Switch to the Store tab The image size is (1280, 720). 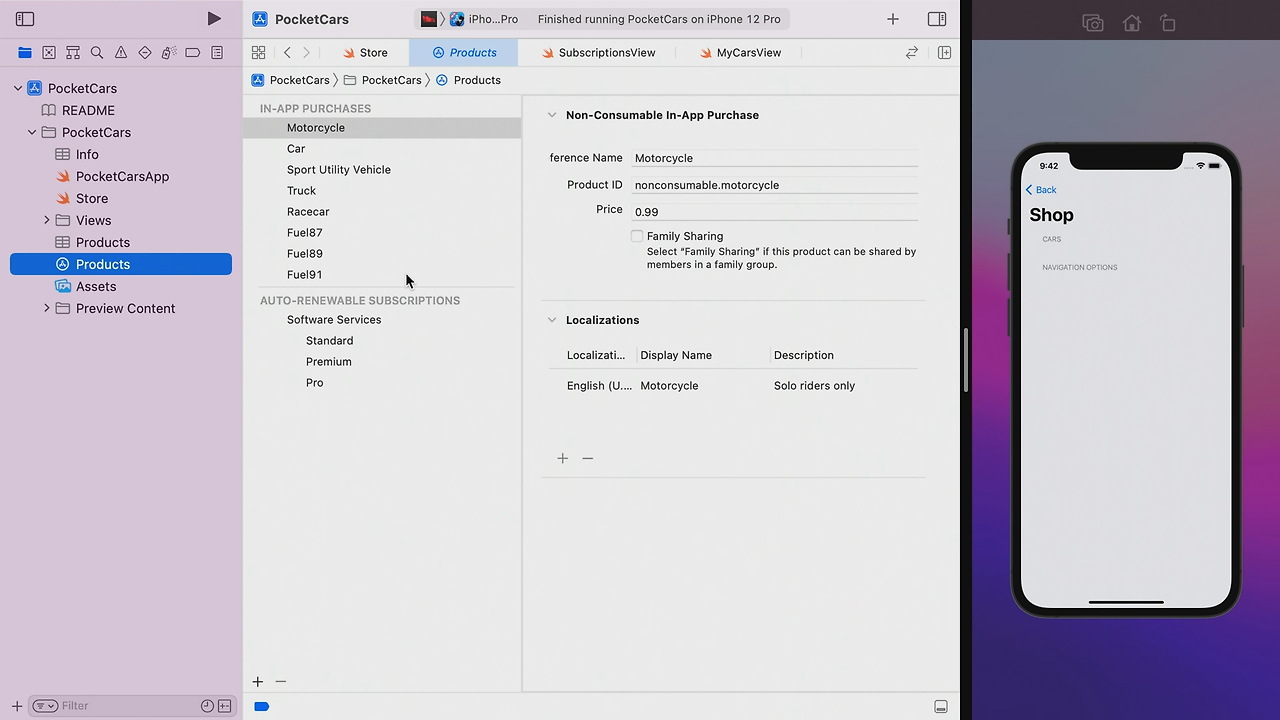[x=366, y=52]
